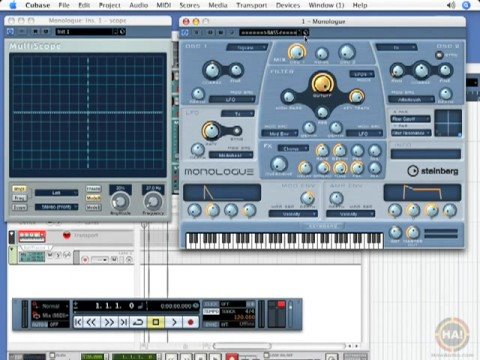Click the OSC 1 mix level knob
This screenshot has height=360, width=480.
tap(297, 53)
